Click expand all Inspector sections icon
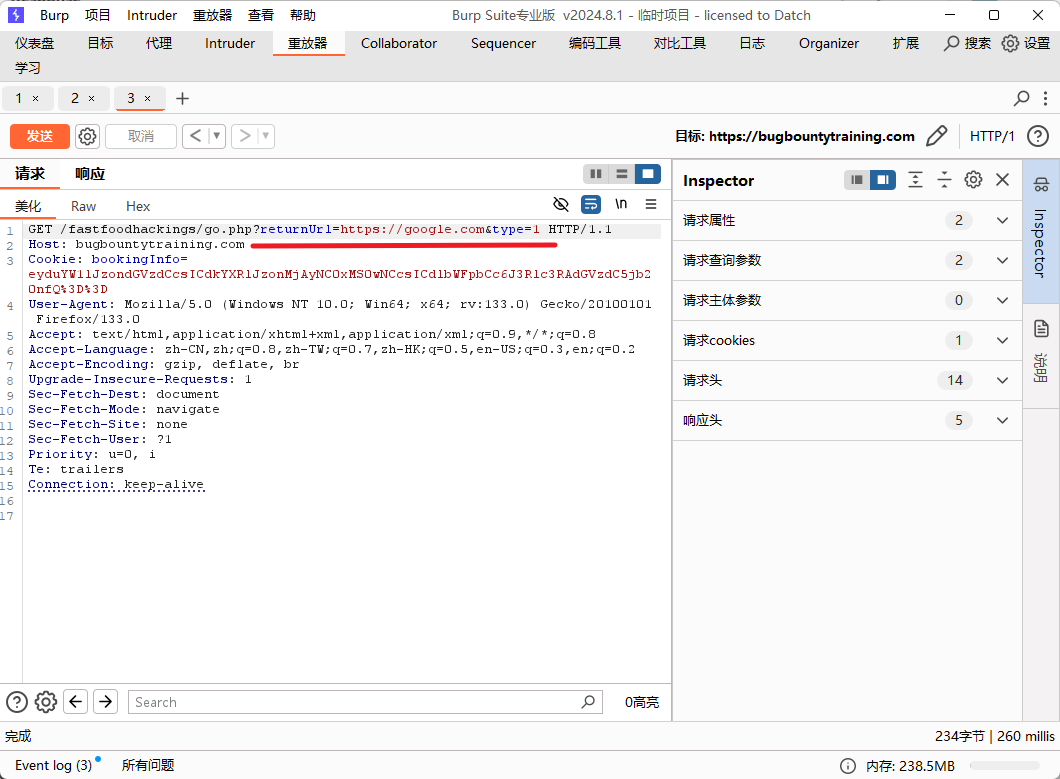Viewport: 1060px width, 779px height. click(x=915, y=180)
